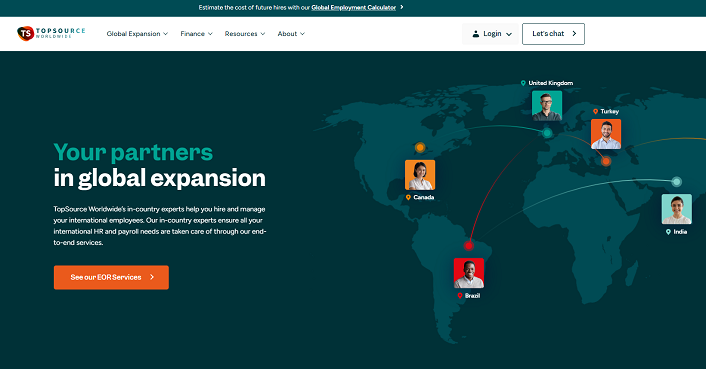
Task: Select the United Kingdom employee photo
Action: point(547,106)
